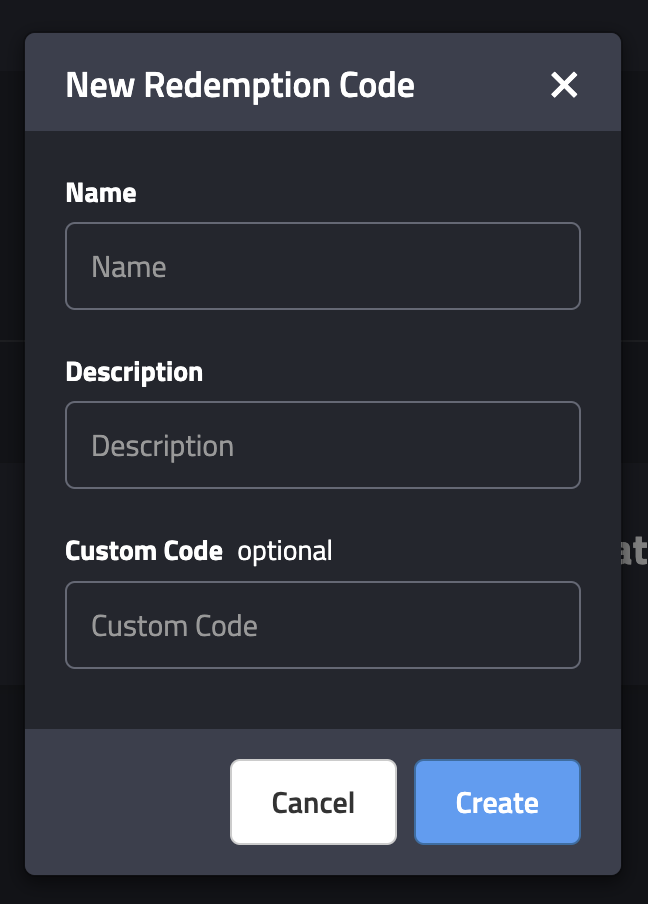Dismiss the modal using the X icon
Screen dimensions: 648x904
[564, 85]
